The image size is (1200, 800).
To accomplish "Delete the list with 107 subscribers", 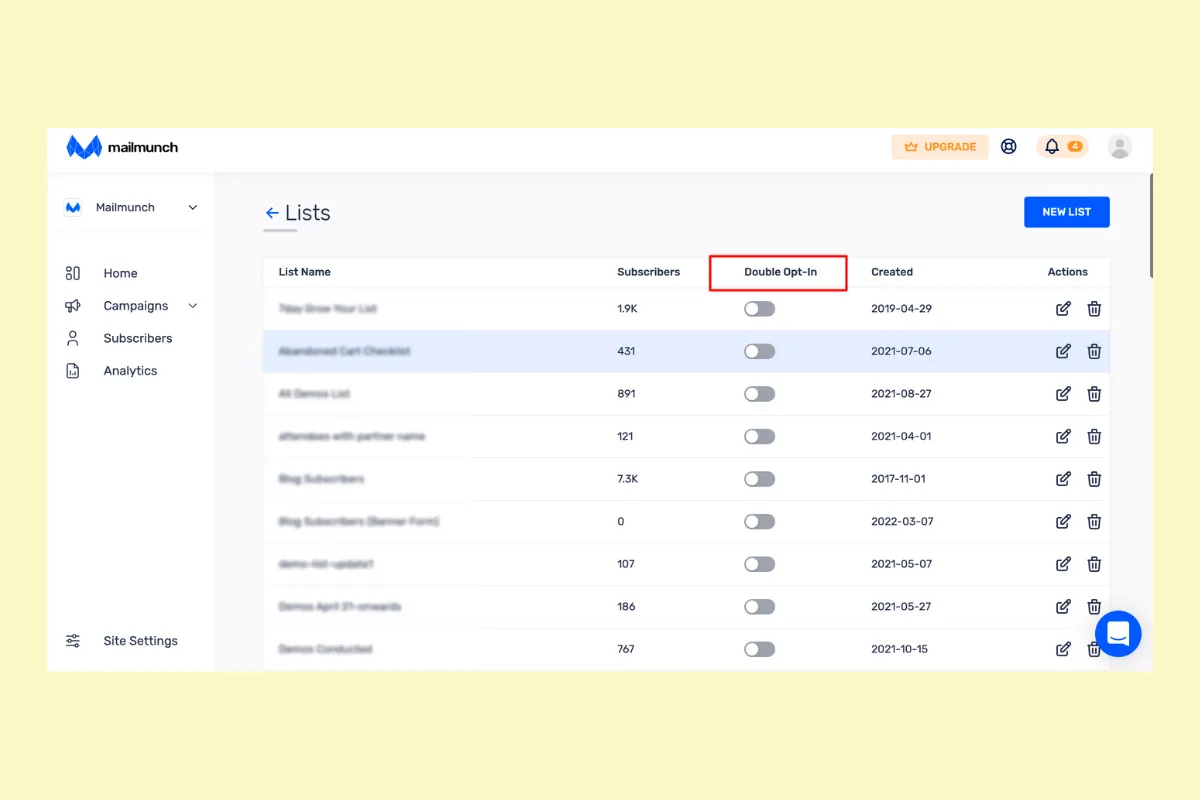I will [x=1094, y=564].
